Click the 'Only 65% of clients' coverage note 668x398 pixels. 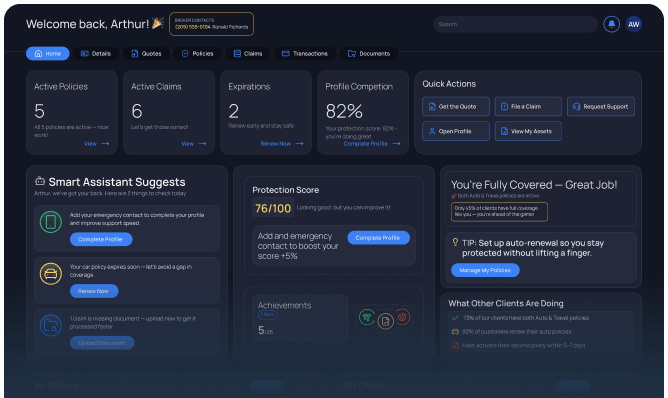point(499,211)
